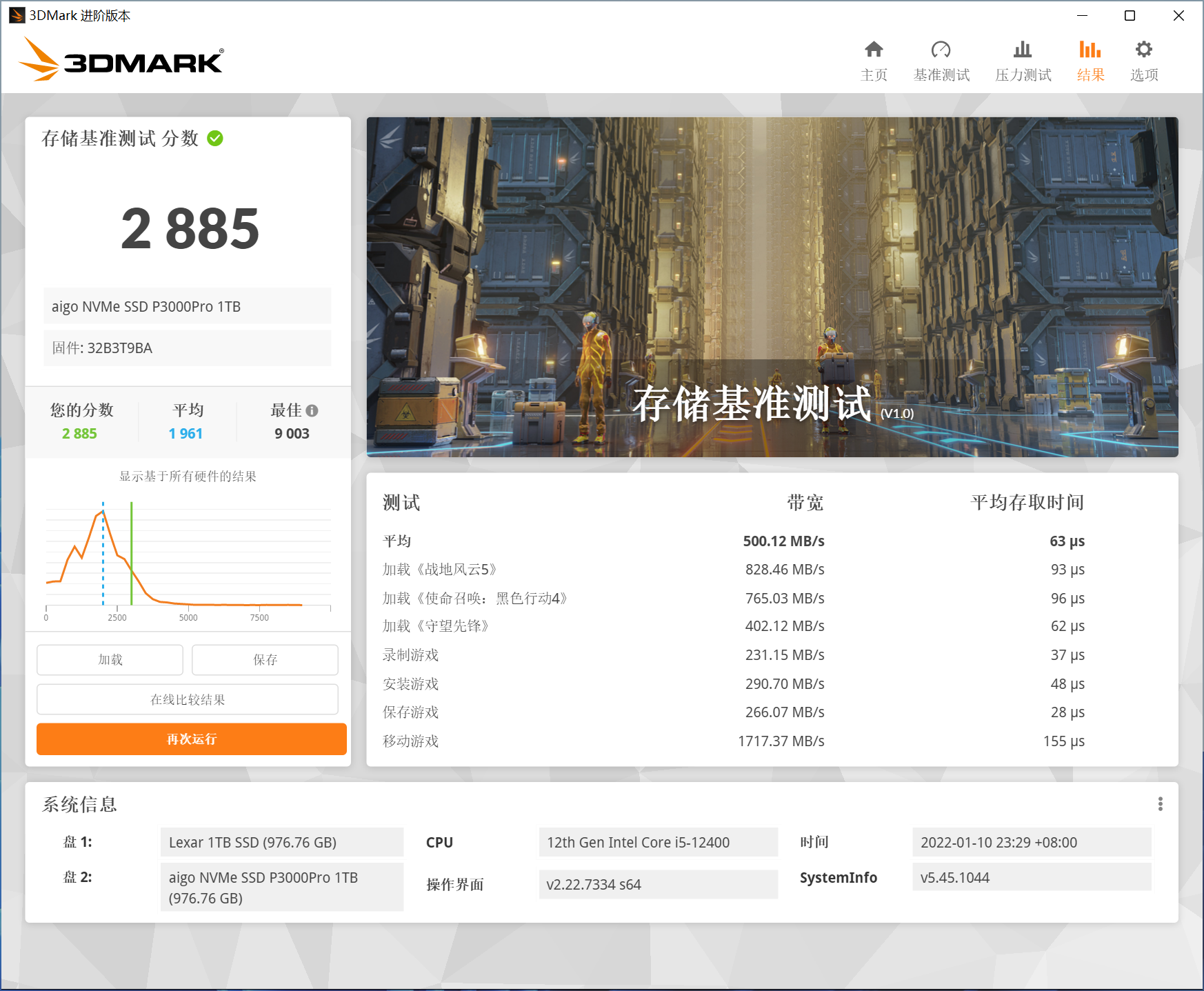This screenshot has width=1204, height=991.
Task: Click the 盘 2 aigo NVMe SSD field
Action: 282,888
